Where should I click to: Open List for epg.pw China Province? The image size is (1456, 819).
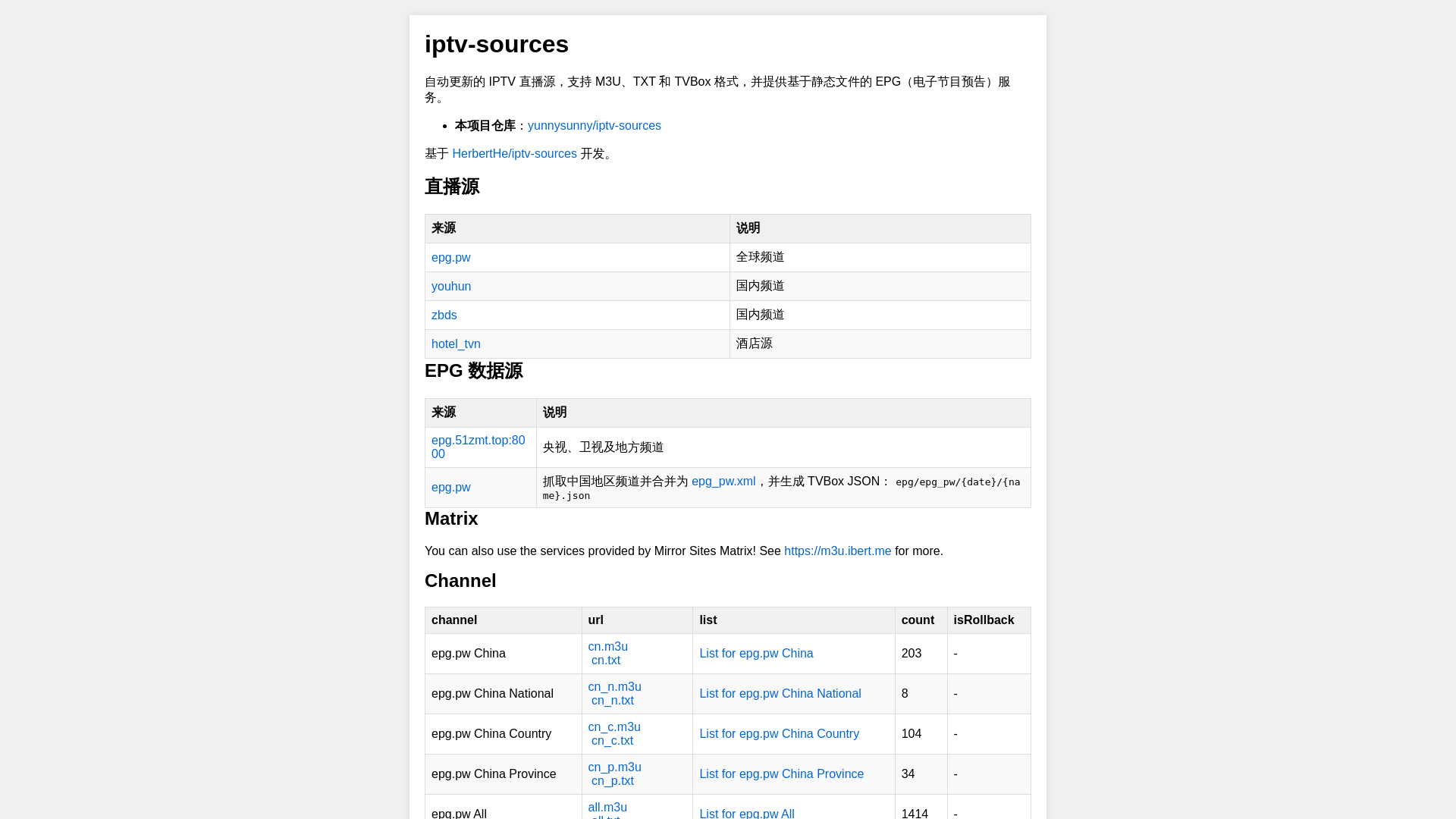781,774
